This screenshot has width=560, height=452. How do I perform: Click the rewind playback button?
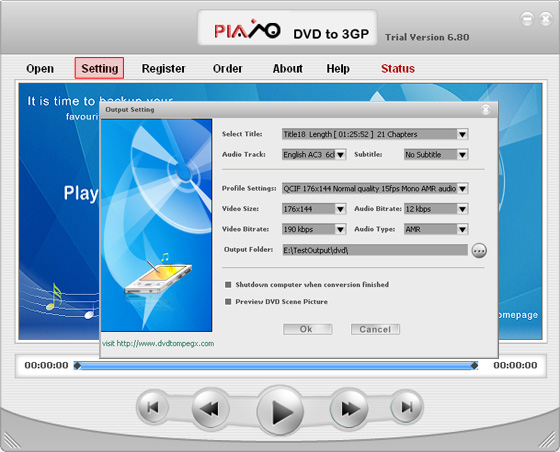coord(211,408)
